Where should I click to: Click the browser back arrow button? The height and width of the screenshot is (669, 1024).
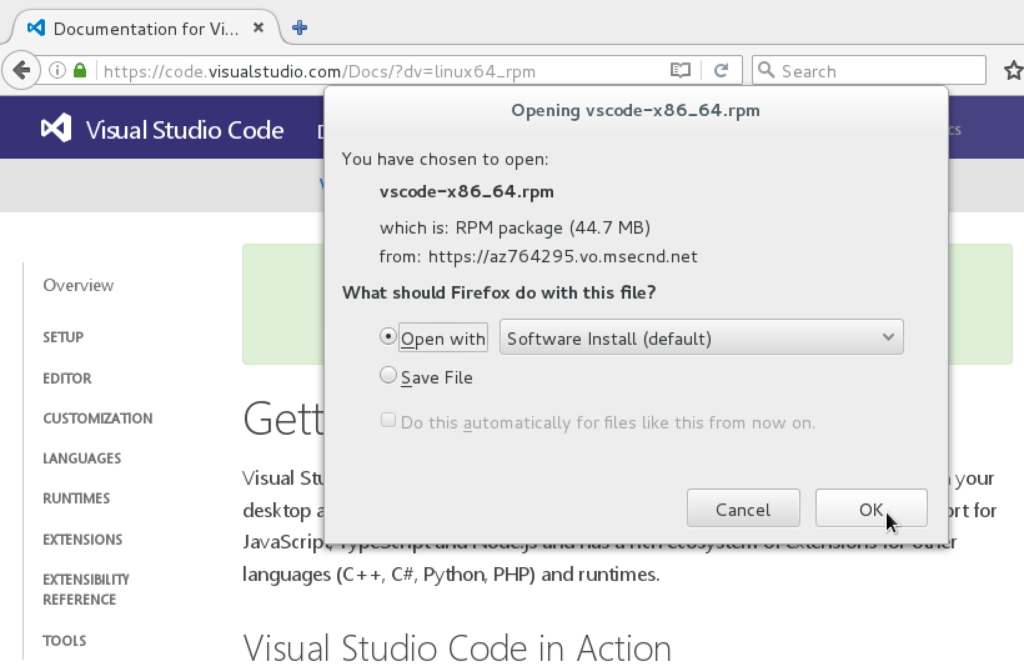(x=20, y=71)
